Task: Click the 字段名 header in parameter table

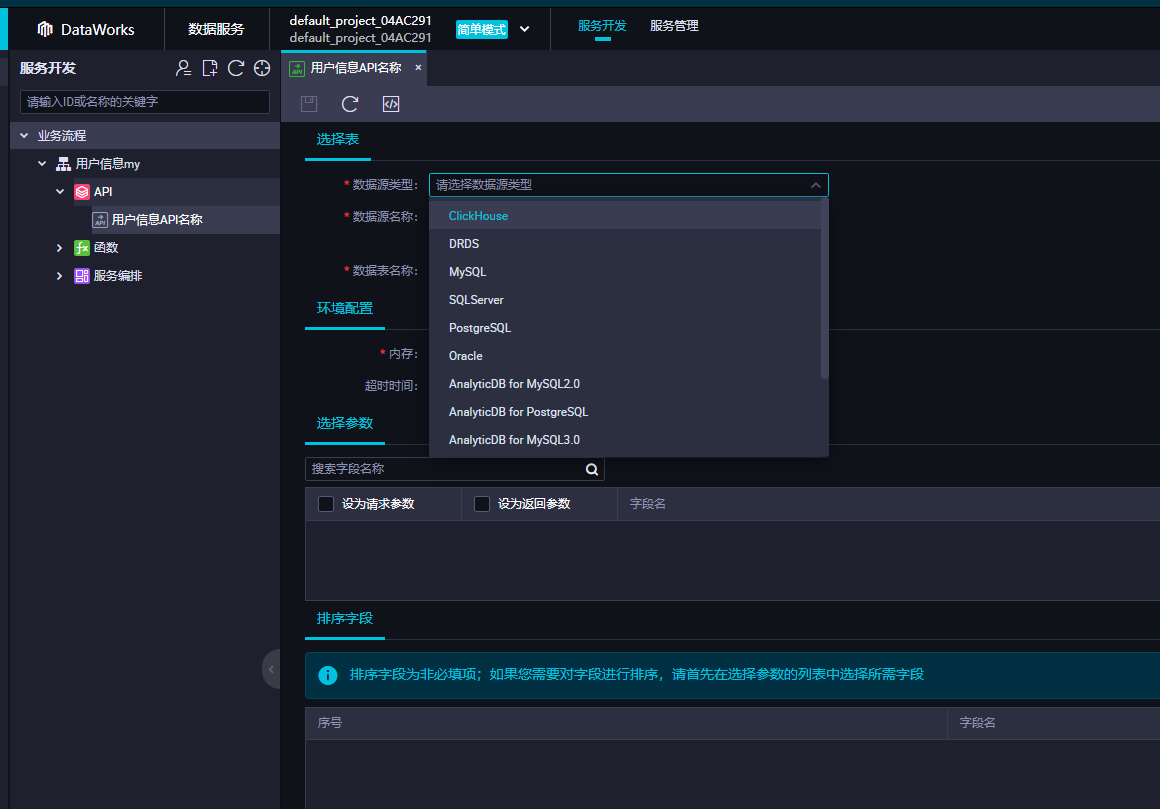Action: (x=647, y=504)
